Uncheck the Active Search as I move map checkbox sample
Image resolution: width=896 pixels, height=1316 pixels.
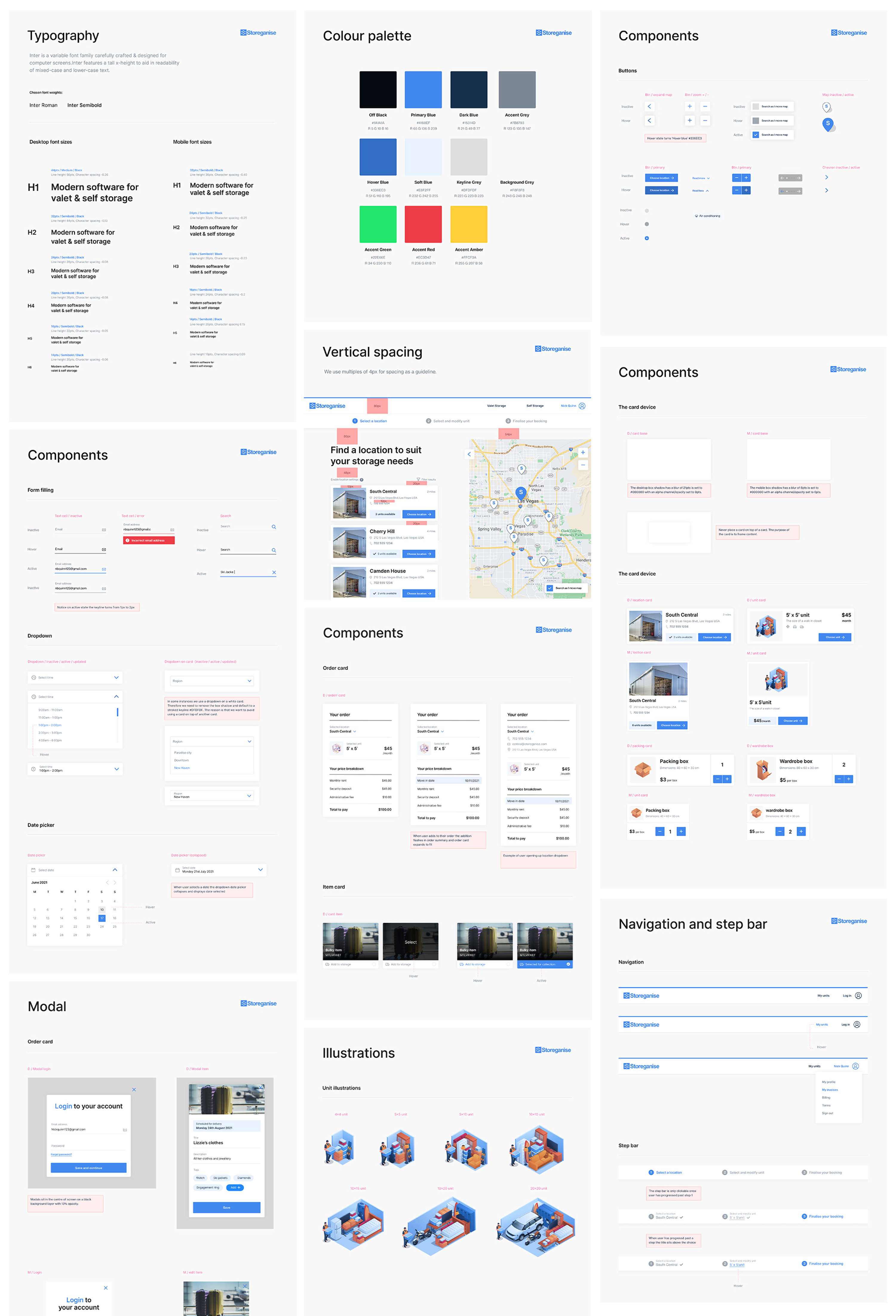point(756,135)
